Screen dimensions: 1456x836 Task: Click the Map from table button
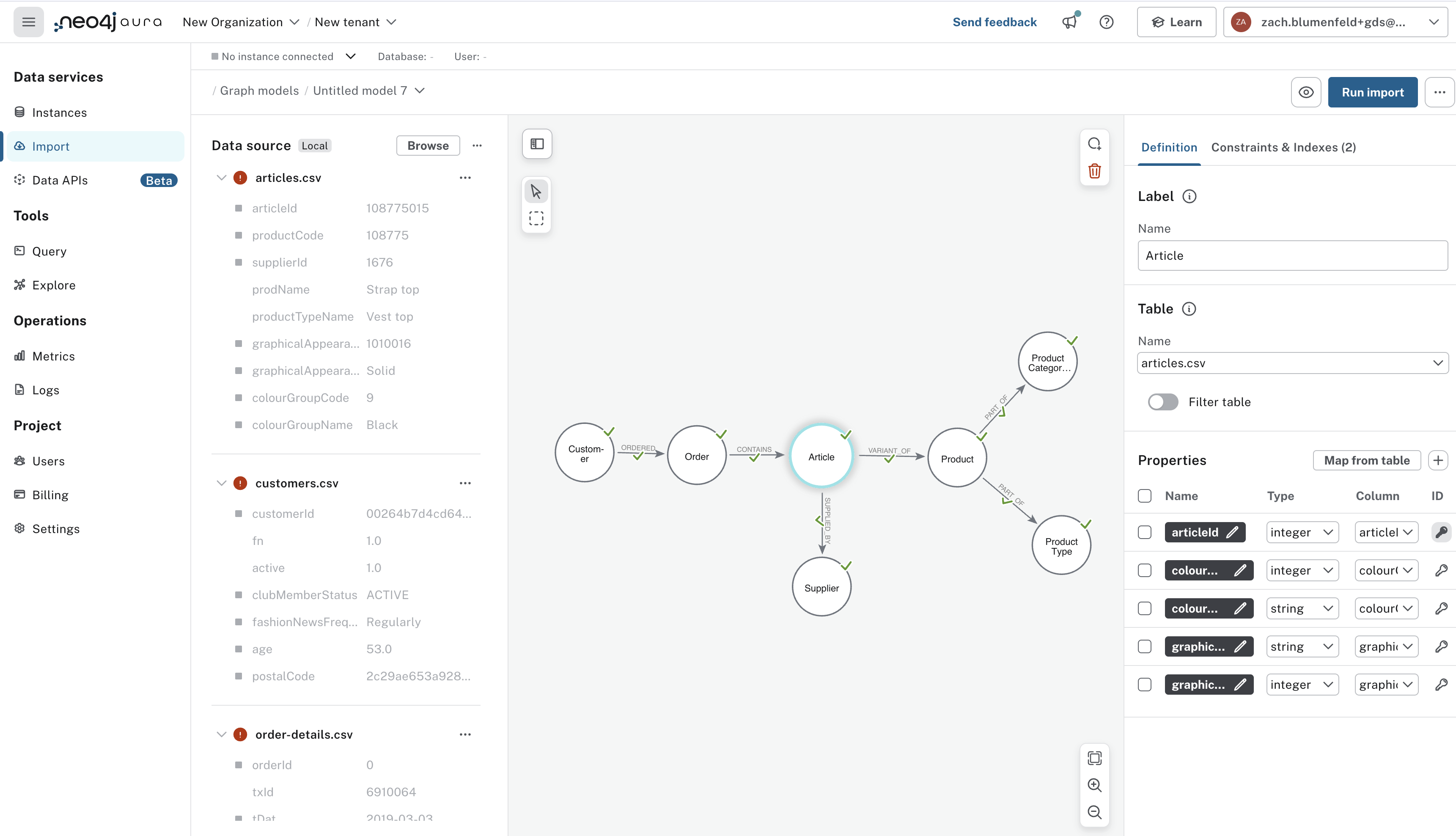tap(1366, 460)
